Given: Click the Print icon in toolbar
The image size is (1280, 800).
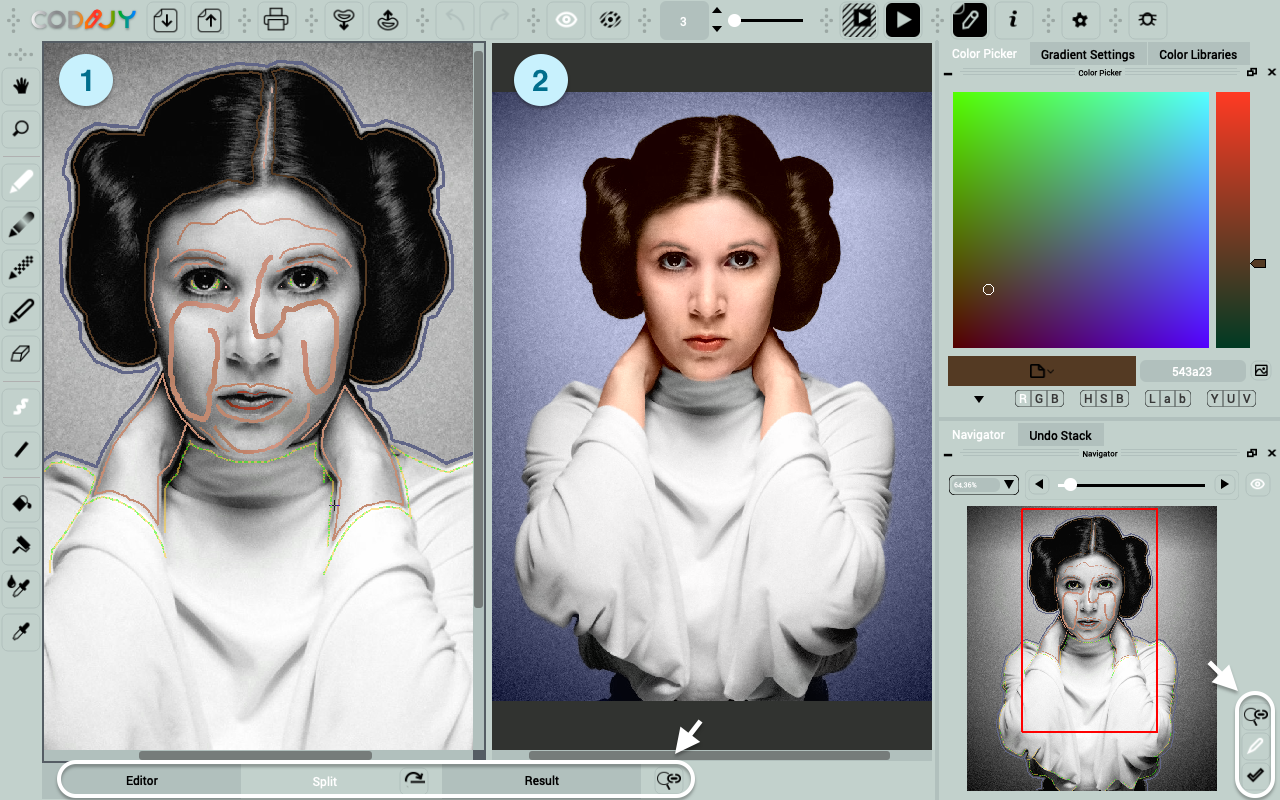Looking at the screenshot, I should (x=277, y=19).
